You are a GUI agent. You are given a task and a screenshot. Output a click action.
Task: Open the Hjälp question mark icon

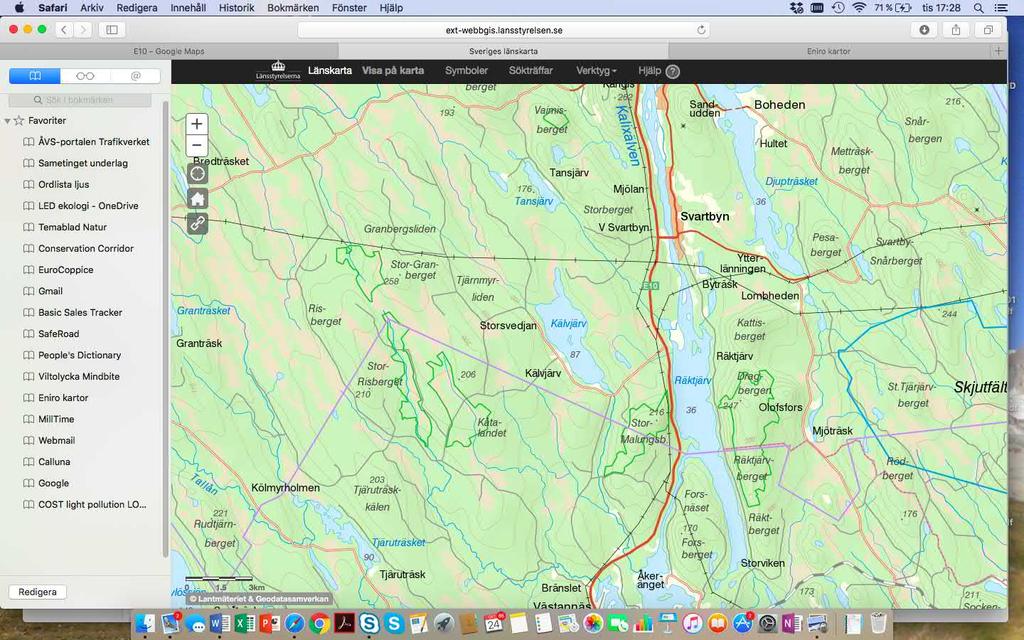673,72
